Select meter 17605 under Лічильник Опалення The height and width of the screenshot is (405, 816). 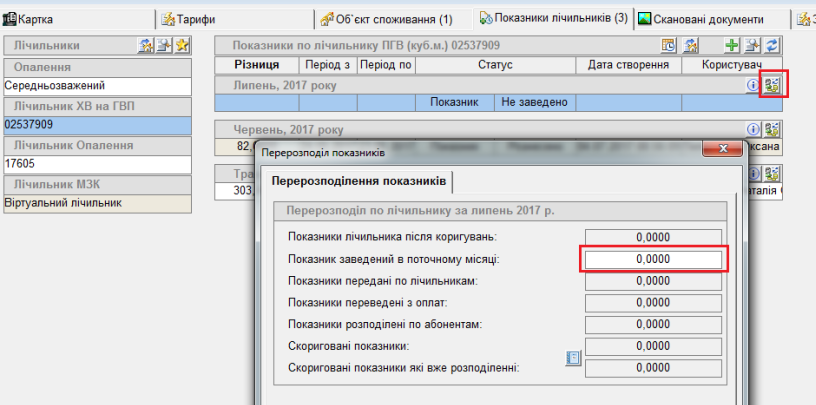point(68,163)
